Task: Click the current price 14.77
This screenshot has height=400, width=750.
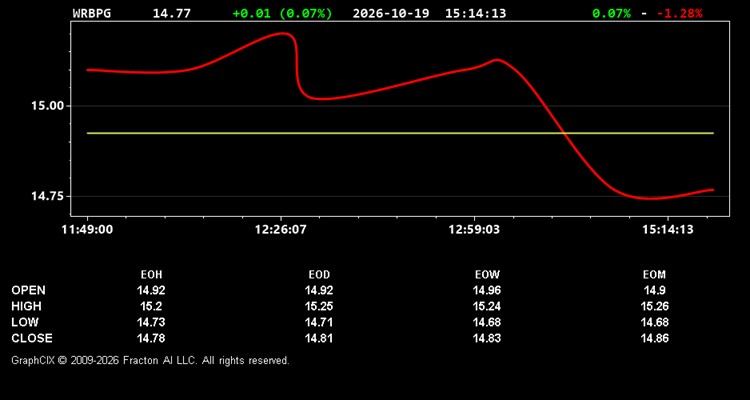Action: (171, 13)
